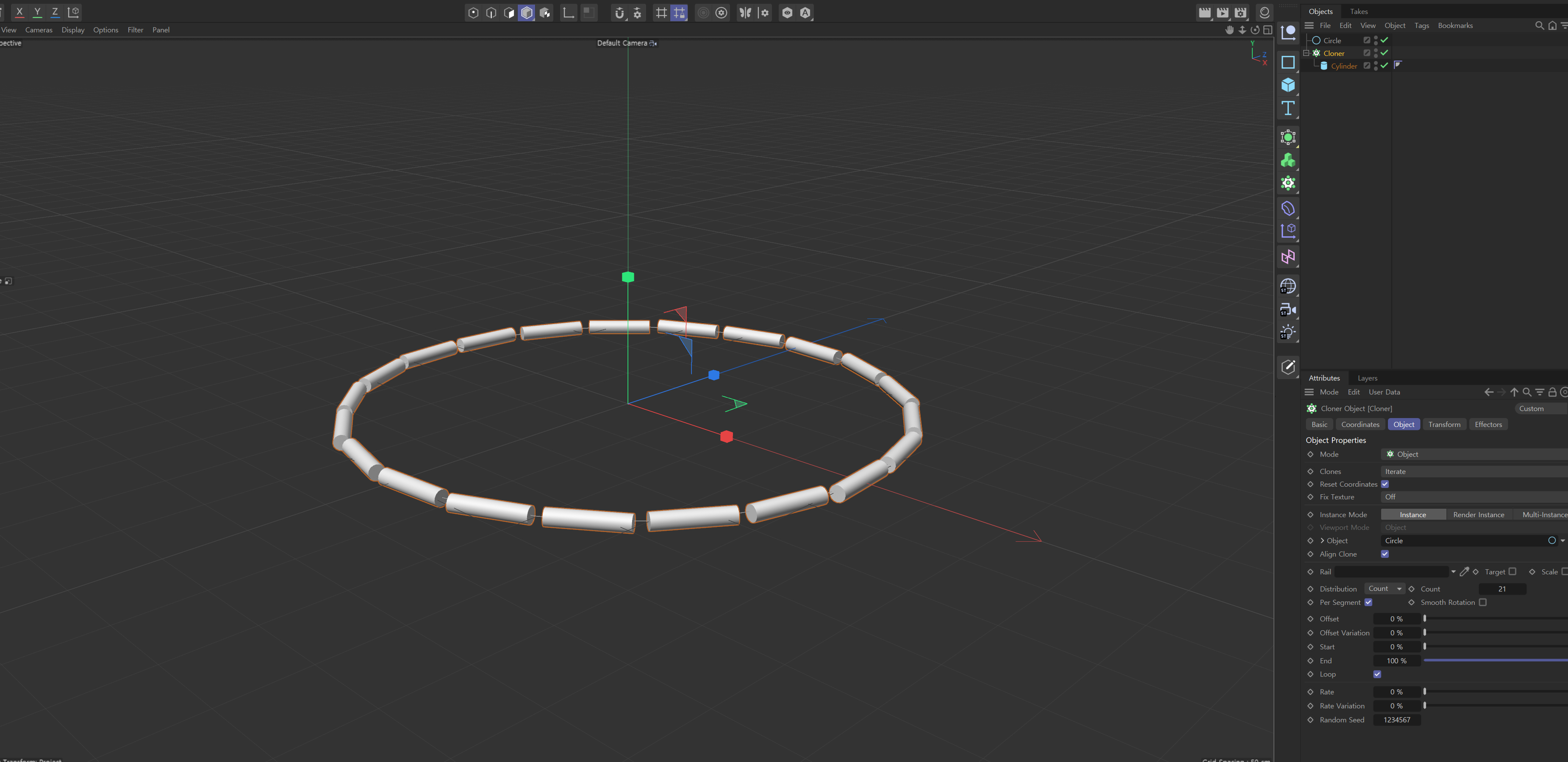Viewport: 1568px width, 762px height.
Task: Click the viewport orbit rotate icon
Action: point(1255,30)
